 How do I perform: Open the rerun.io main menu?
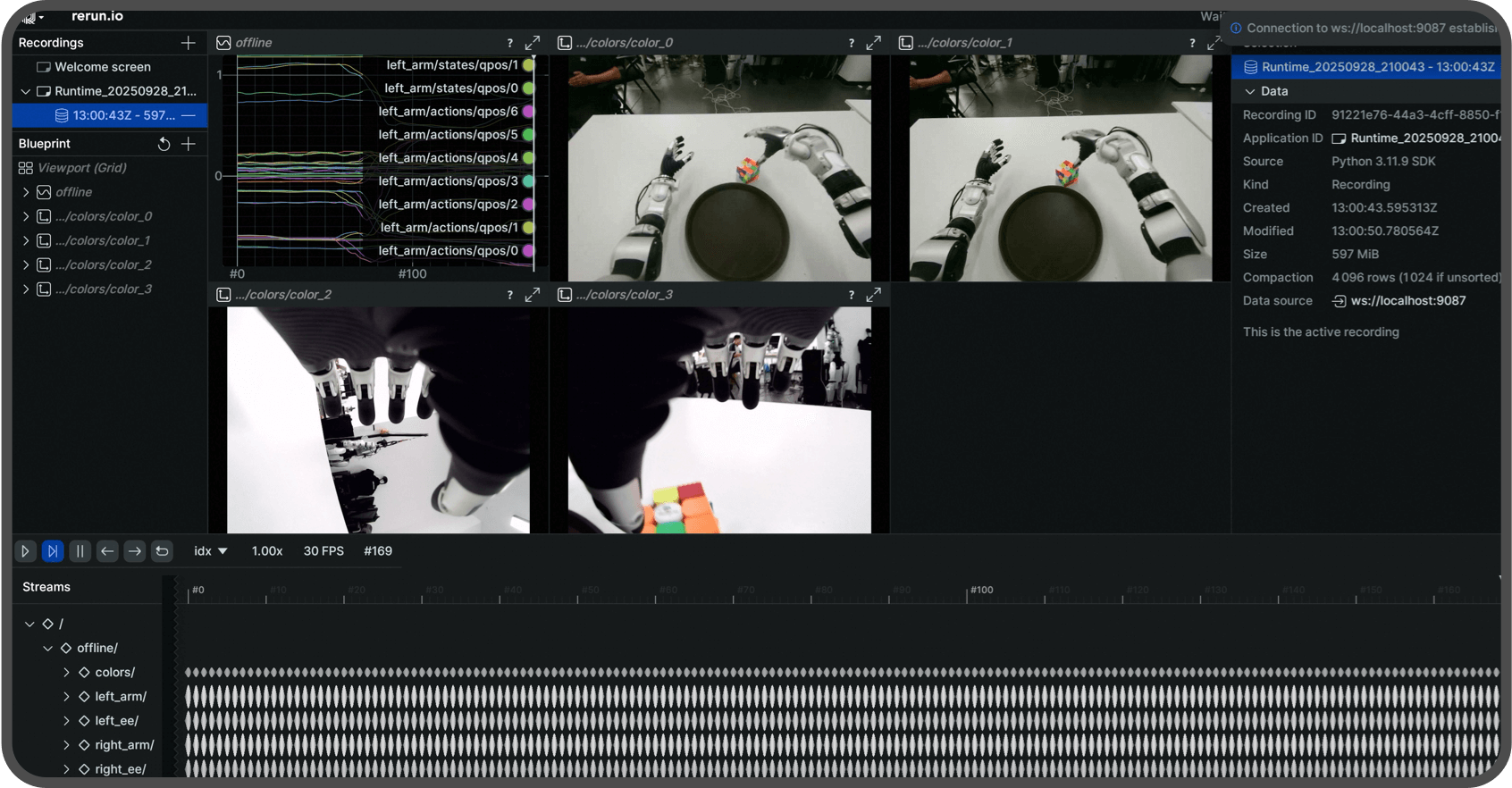click(x=33, y=17)
